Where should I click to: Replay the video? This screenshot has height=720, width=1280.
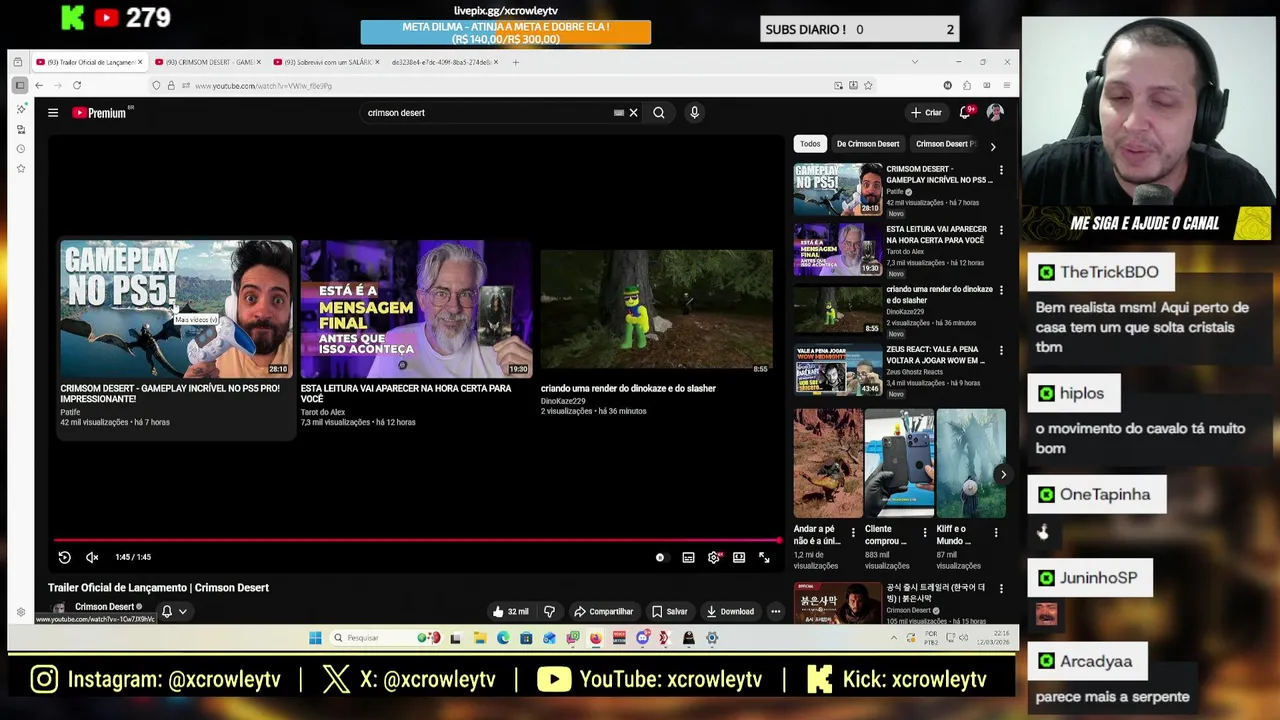click(x=64, y=557)
